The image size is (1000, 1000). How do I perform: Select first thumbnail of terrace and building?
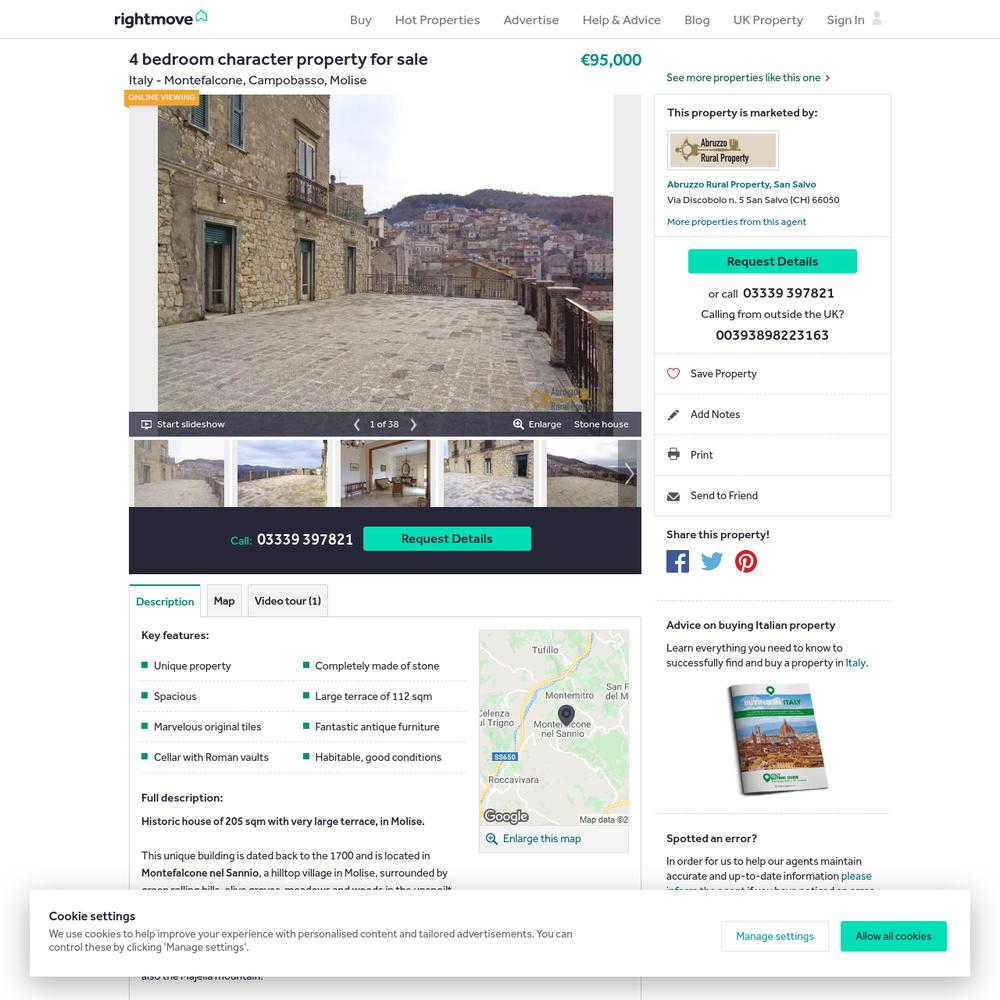click(179, 473)
